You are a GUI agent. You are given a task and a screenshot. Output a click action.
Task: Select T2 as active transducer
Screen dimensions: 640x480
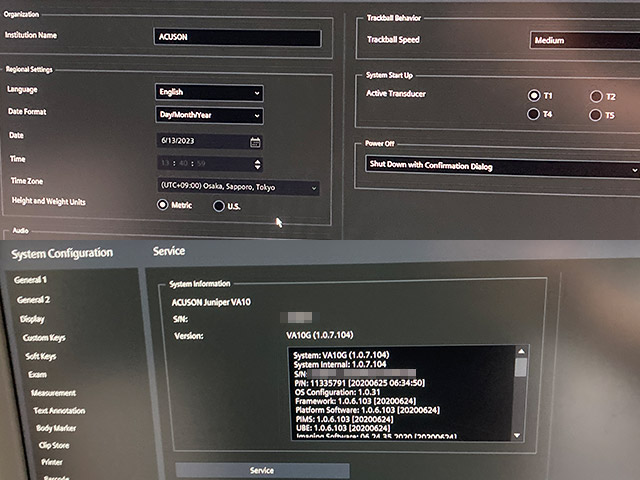596,96
